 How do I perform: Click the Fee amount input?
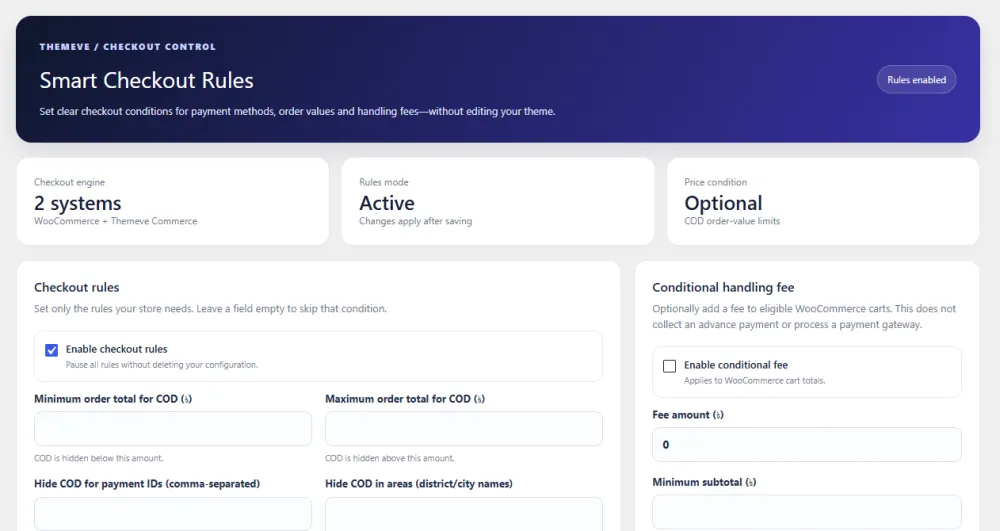point(807,444)
